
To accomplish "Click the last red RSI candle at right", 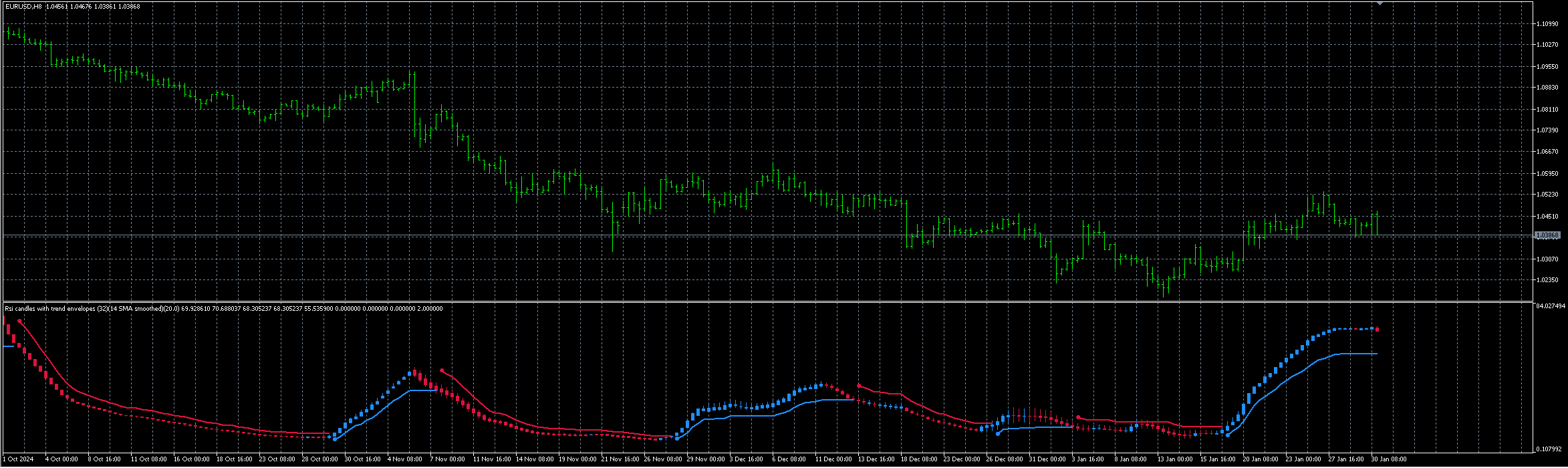I will pos(1377,329).
